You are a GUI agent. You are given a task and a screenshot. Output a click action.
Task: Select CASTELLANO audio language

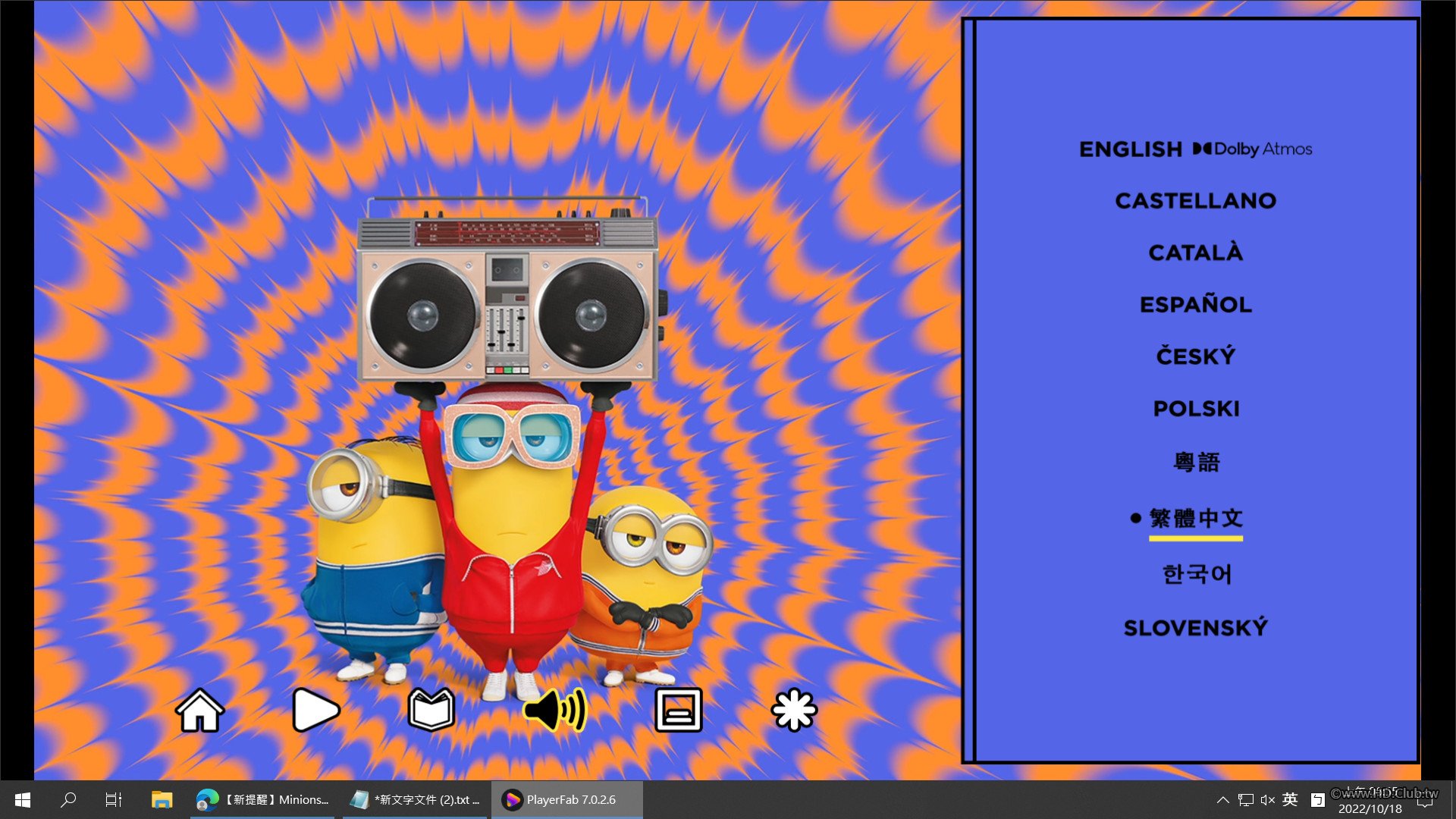click(x=1195, y=201)
